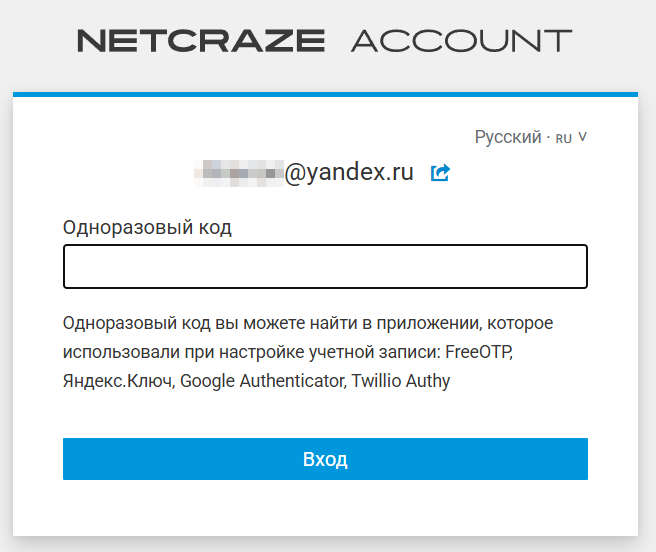Click the @yandex.ru email address text
656x552 pixels.
tap(350, 172)
